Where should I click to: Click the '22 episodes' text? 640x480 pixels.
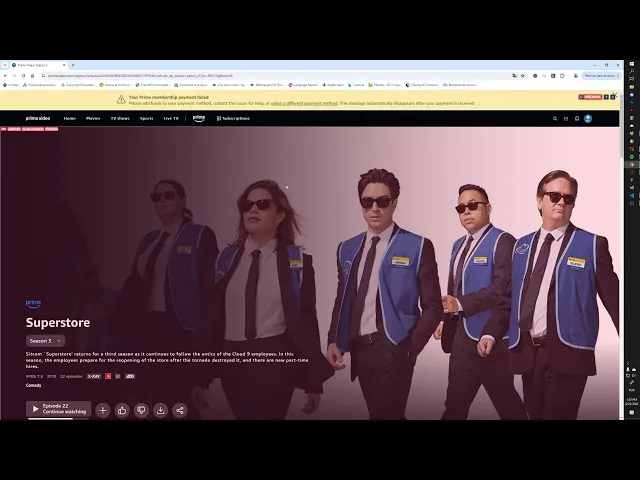tap(71, 376)
